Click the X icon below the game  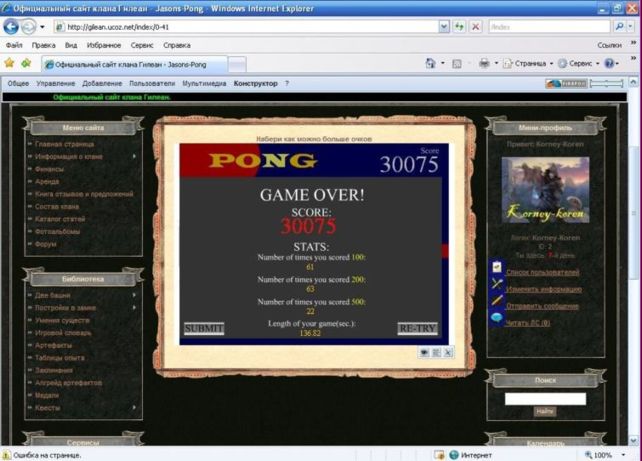point(448,353)
